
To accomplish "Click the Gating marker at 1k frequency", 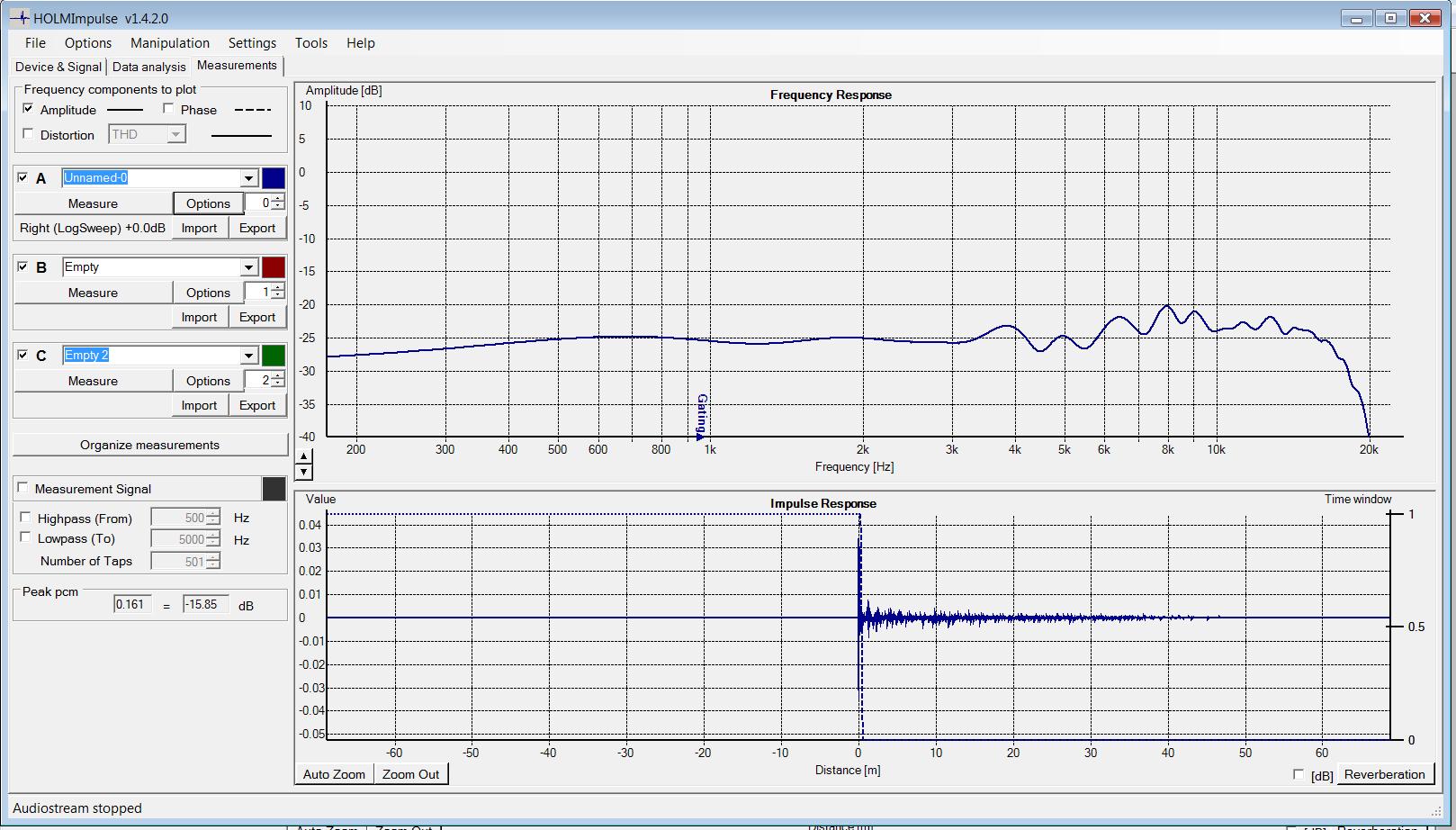I will tap(702, 417).
